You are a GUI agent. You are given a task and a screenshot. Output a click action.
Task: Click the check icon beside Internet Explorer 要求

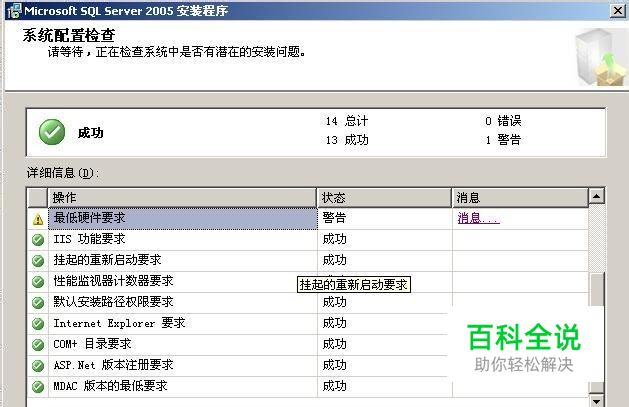[38, 324]
